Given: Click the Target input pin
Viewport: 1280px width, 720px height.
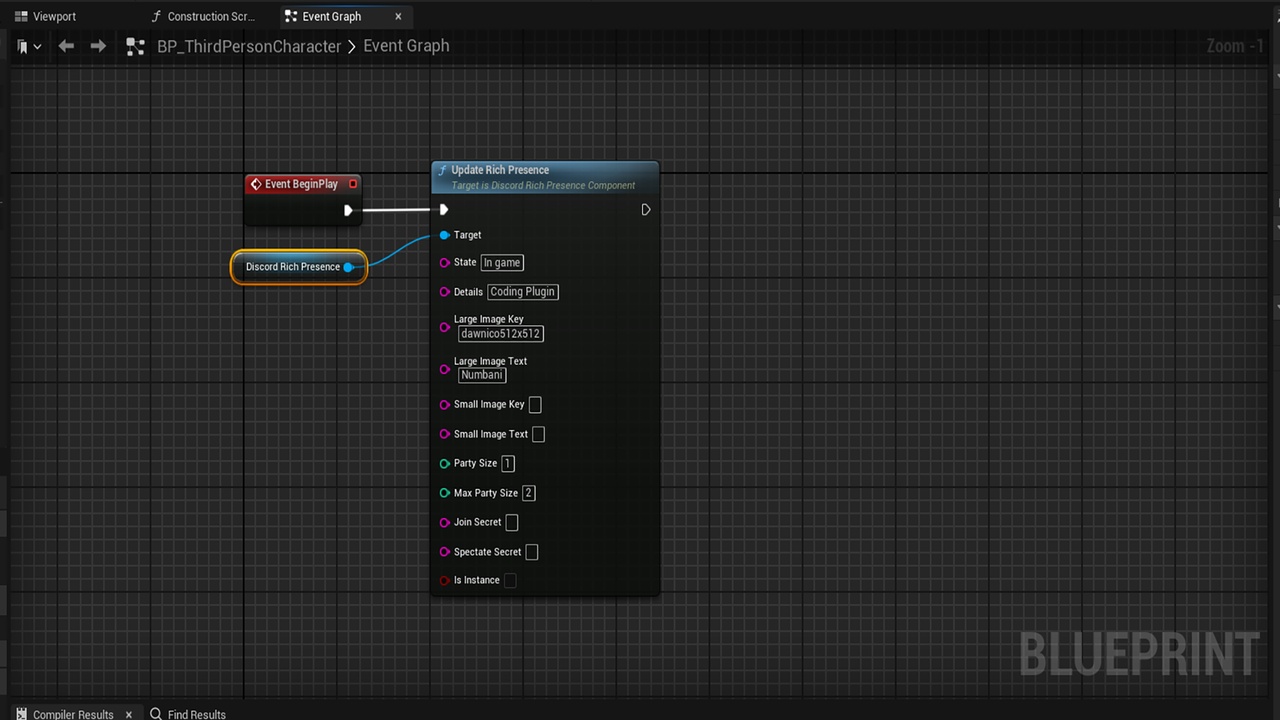Looking at the screenshot, I should pyautogui.click(x=445, y=235).
